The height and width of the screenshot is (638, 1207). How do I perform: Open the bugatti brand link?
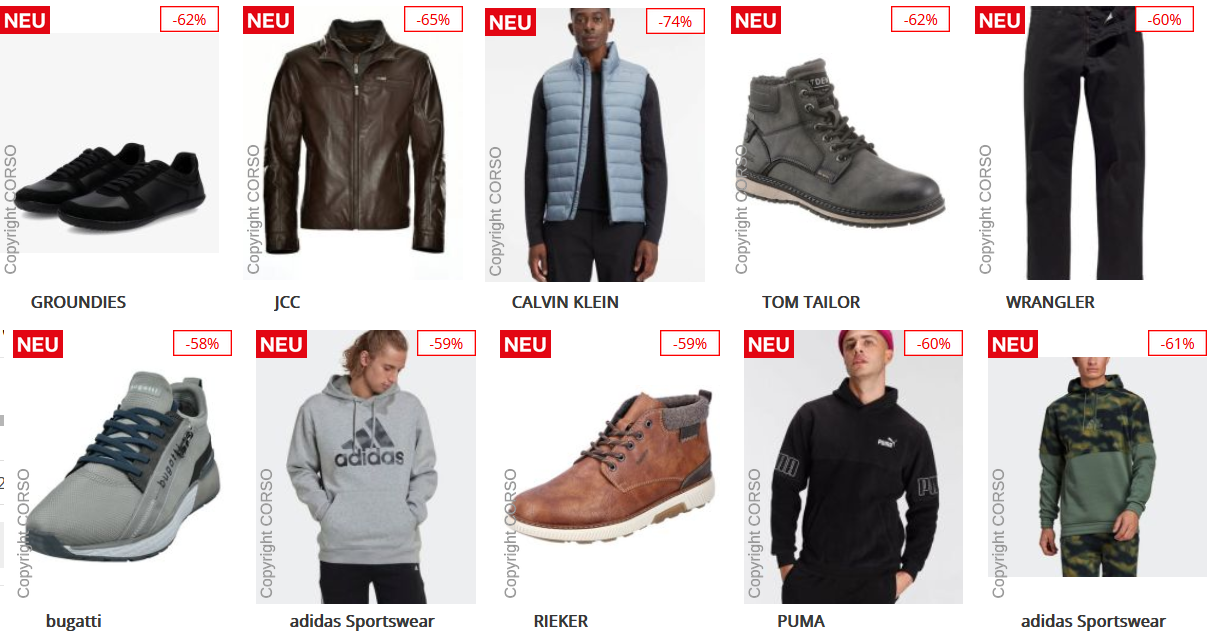(x=74, y=621)
